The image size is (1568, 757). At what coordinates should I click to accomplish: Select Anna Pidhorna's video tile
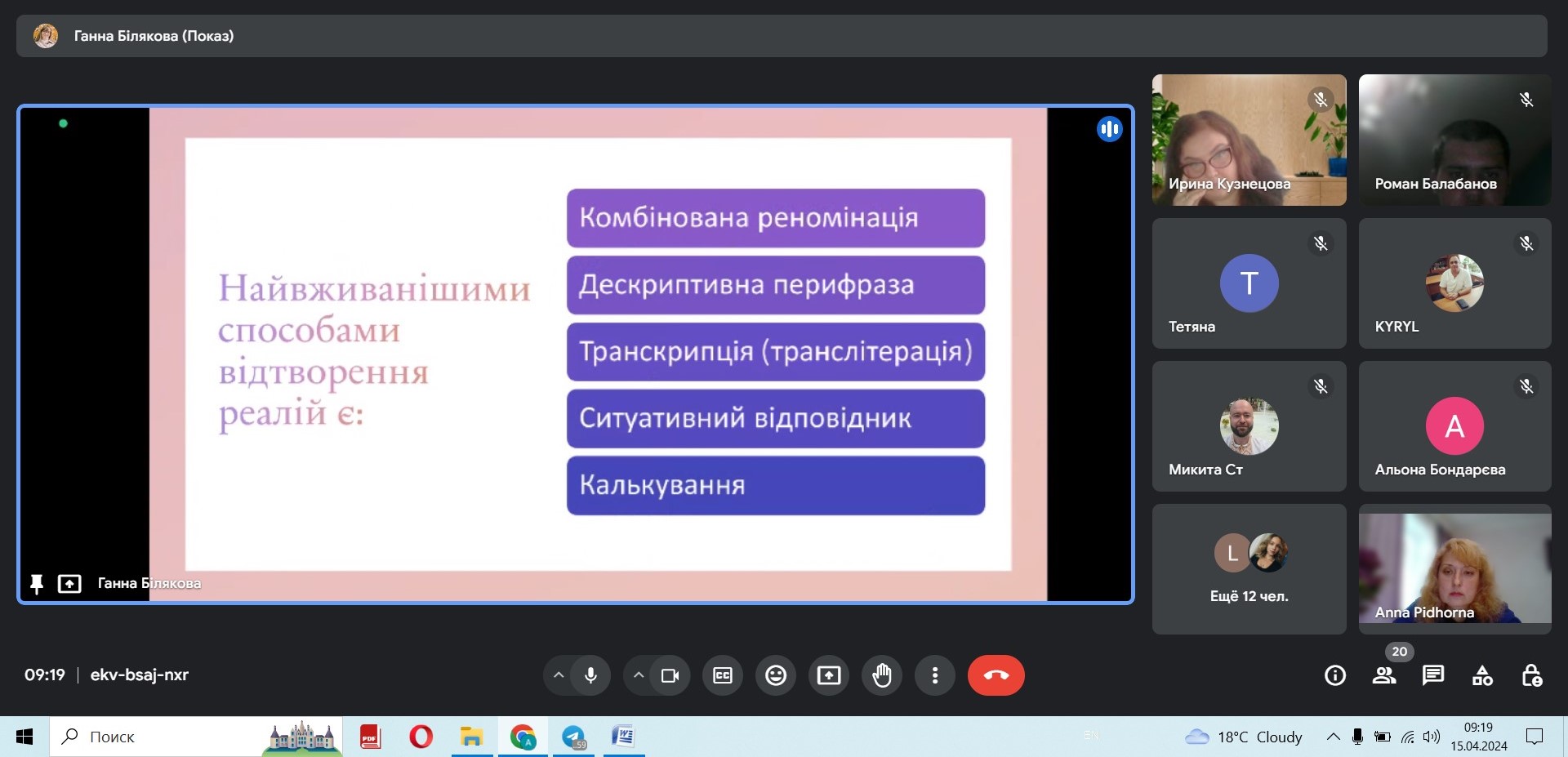1454,568
